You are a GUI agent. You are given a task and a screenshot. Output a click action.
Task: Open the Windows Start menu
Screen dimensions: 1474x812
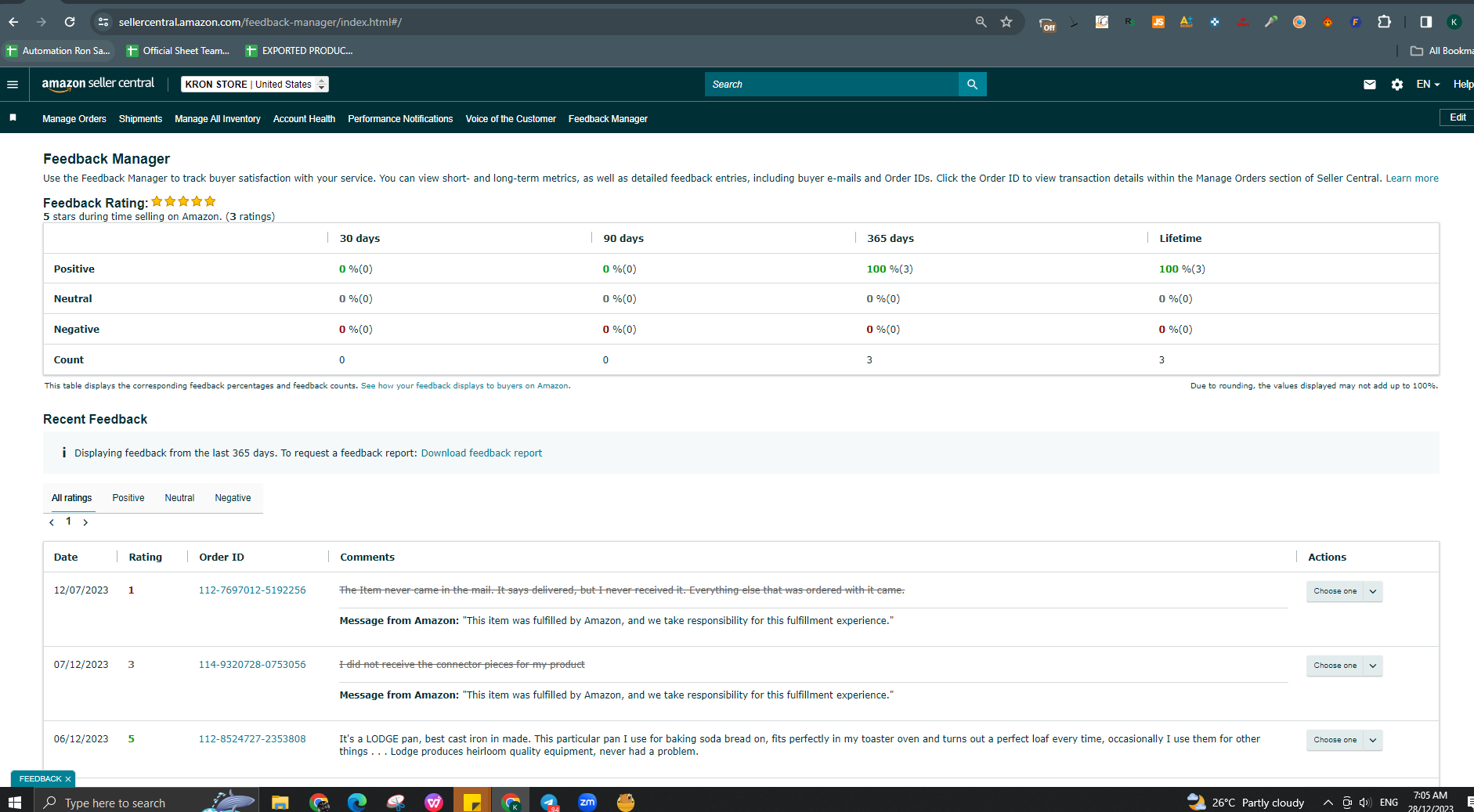coord(14,802)
